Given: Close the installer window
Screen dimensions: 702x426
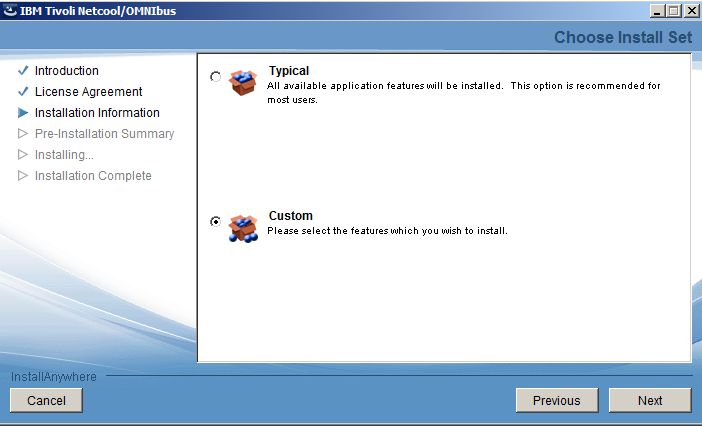Looking at the screenshot, I should click(x=691, y=11).
